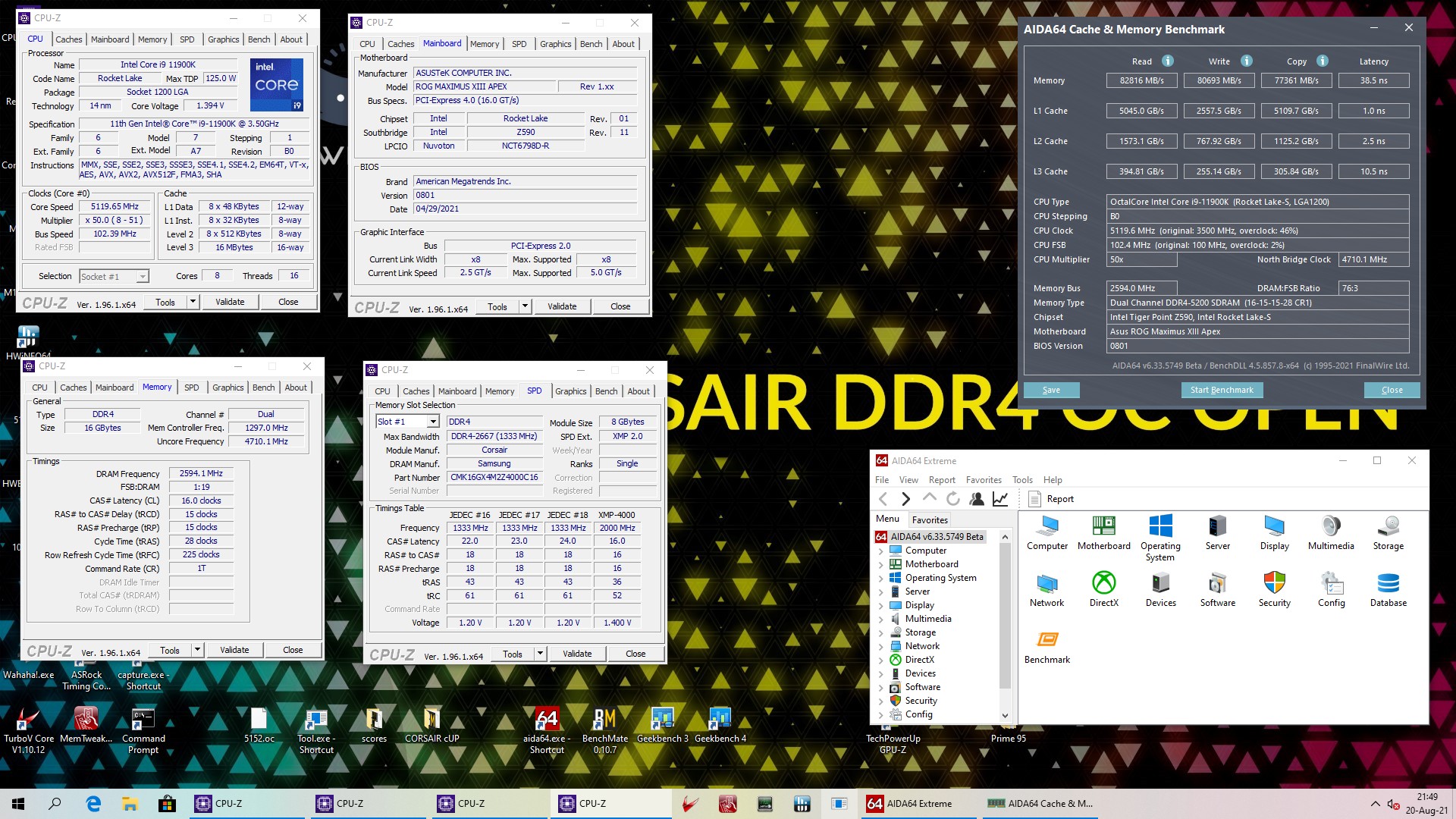This screenshot has width=1456, height=819.
Task: Open Microsoft Edge from the taskbar
Action: [93, 804]
